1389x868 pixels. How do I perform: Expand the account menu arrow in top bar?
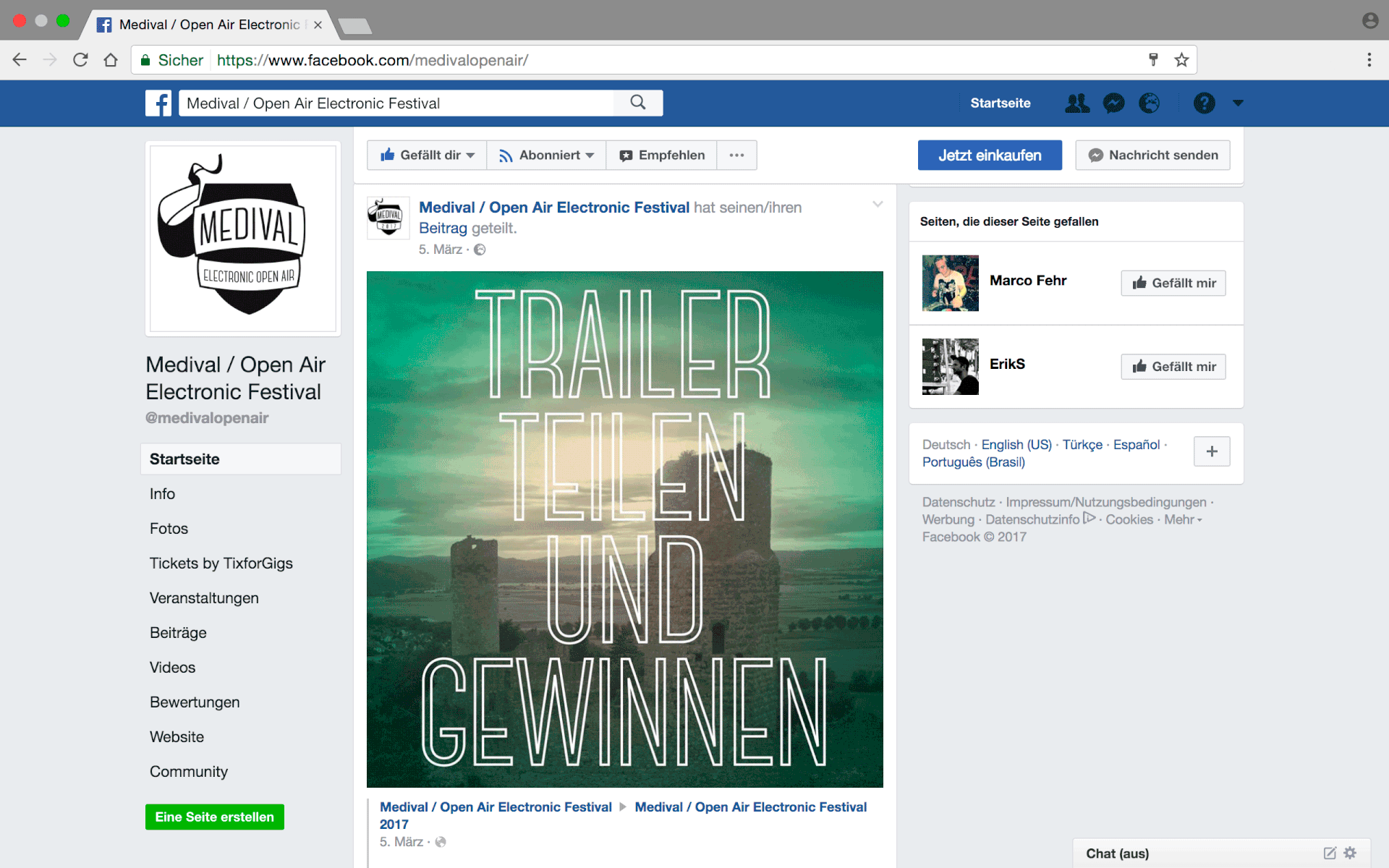pyautogui.click(x=1238, y=103)
